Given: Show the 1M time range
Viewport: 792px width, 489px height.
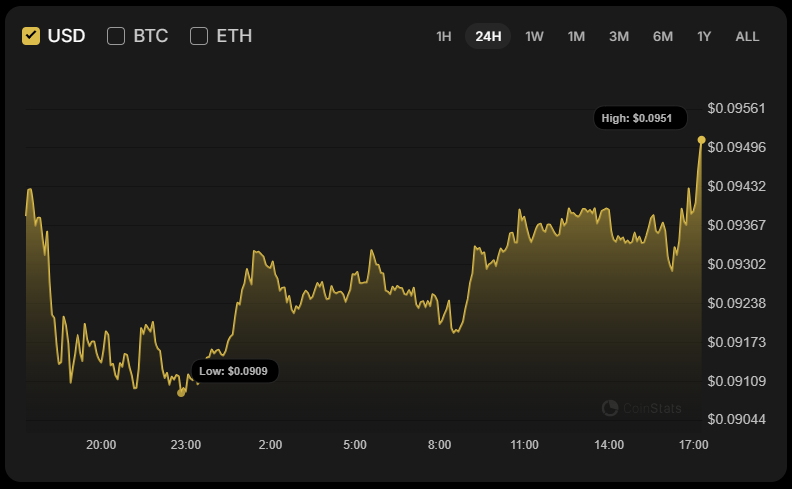Looking at the screenshot, I should [576, 36].
